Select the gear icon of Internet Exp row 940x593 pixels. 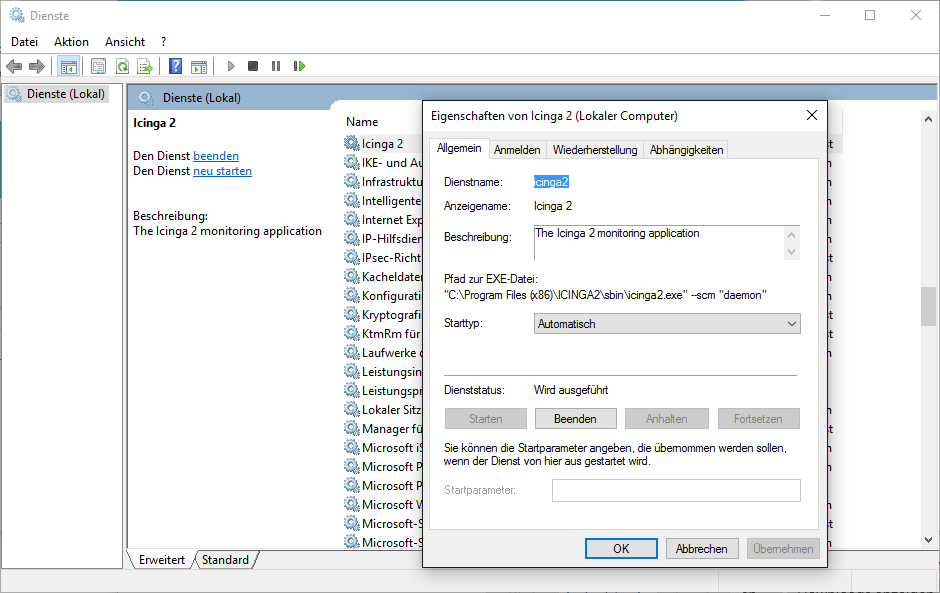tap(352, 219)
